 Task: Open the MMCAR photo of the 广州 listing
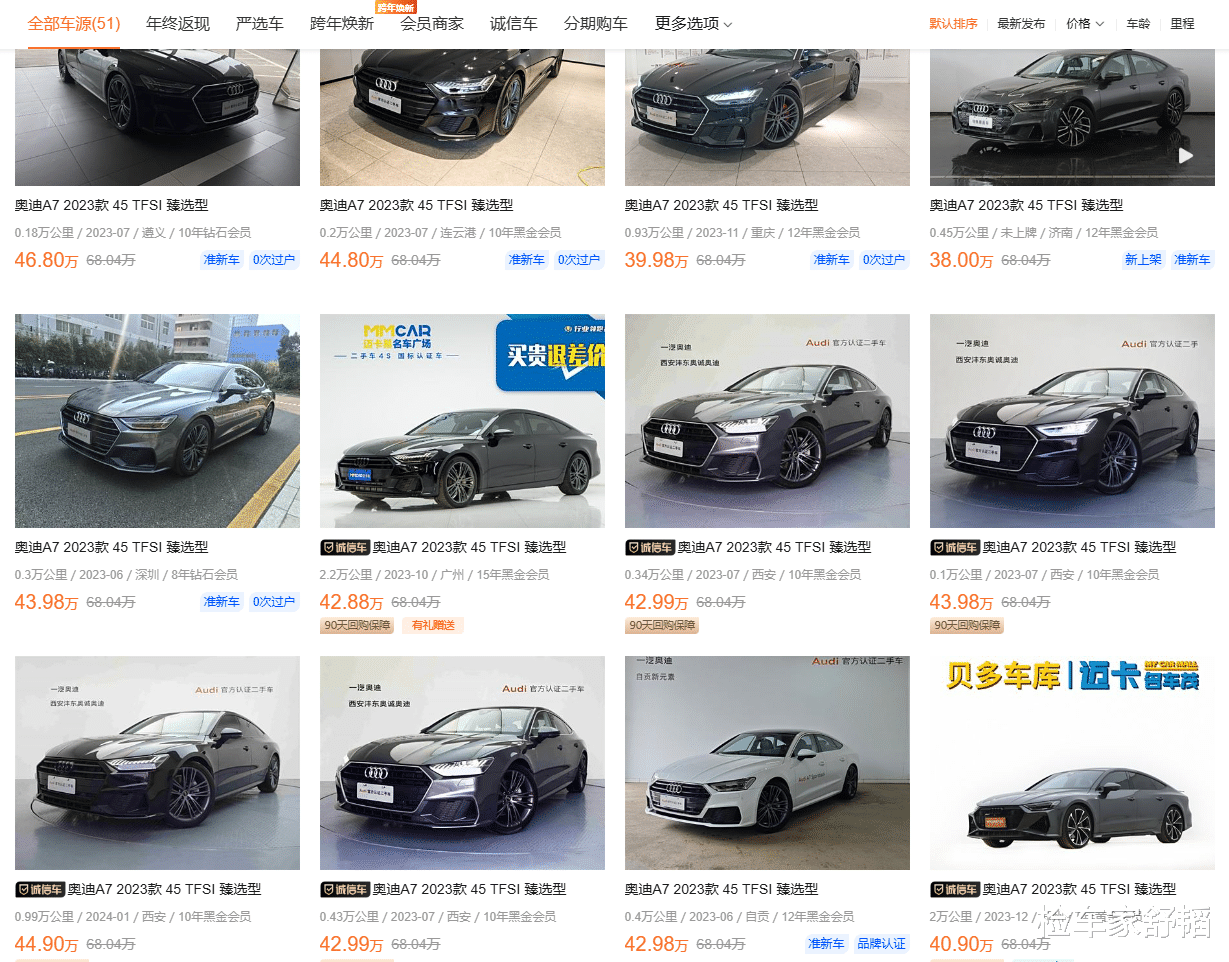462,421
